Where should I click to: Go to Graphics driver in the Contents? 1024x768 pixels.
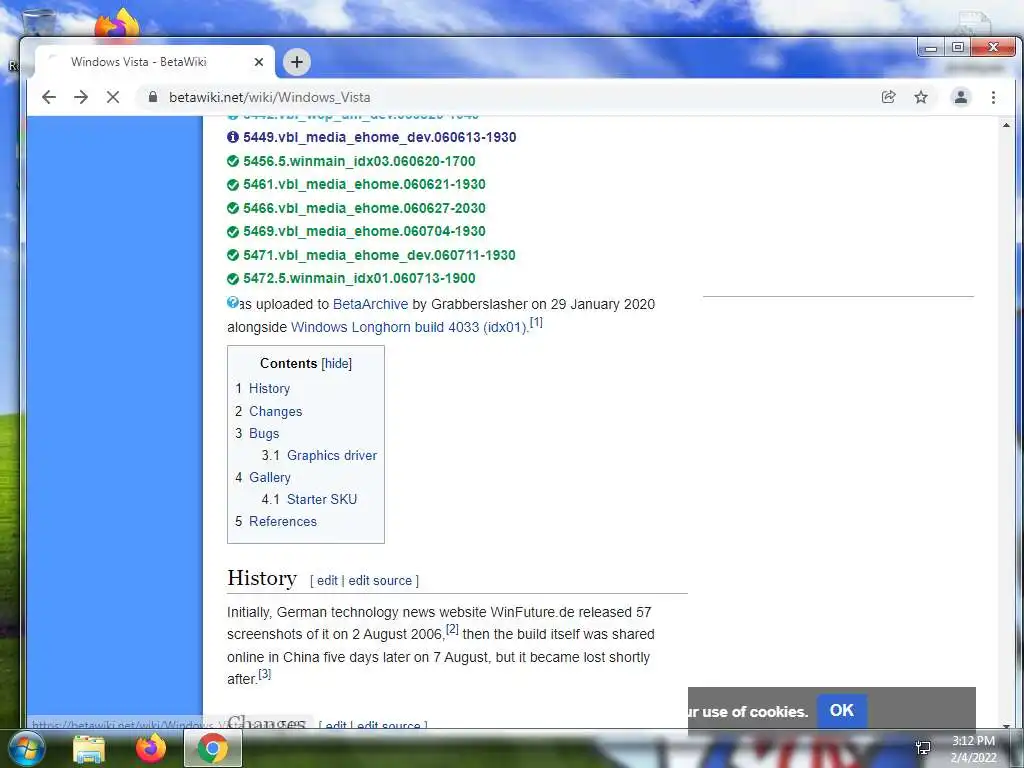pyautogui.click(x=332, y=456)
